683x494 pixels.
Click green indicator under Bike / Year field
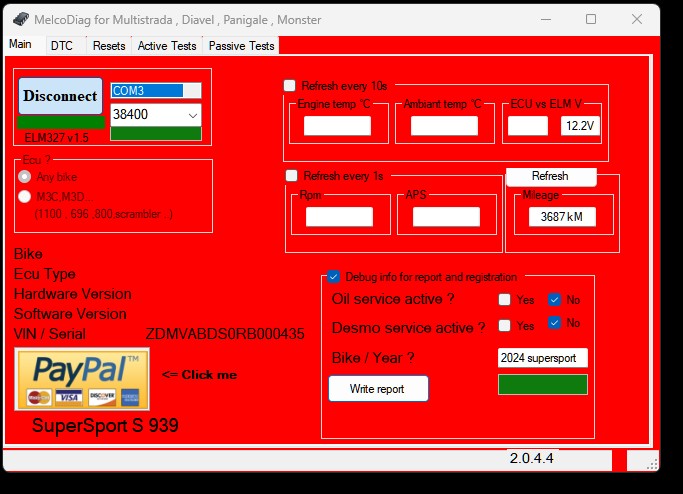[543, 384]
